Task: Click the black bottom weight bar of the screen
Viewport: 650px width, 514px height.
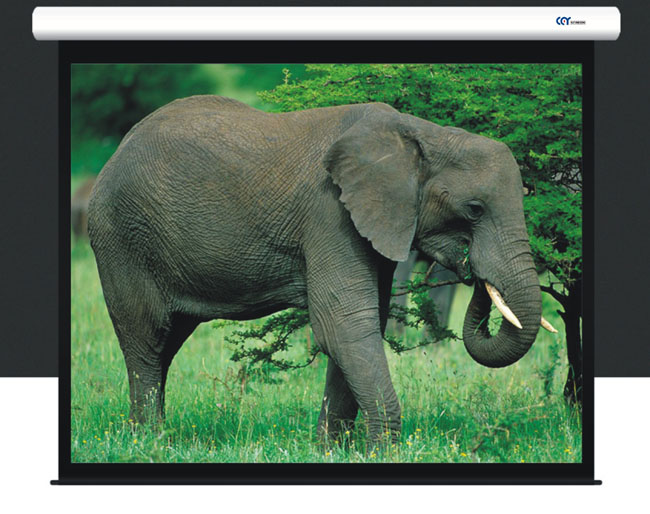Action: tap(325, 481)
